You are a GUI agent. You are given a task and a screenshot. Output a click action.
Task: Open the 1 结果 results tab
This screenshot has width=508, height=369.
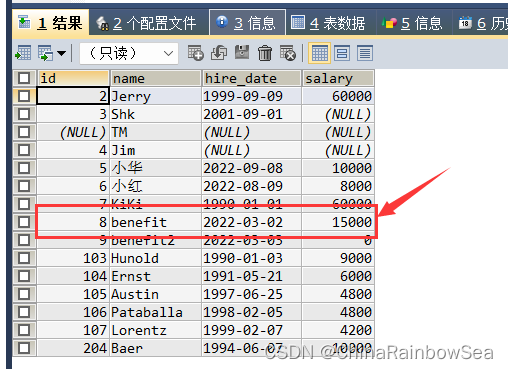[50, 23]
